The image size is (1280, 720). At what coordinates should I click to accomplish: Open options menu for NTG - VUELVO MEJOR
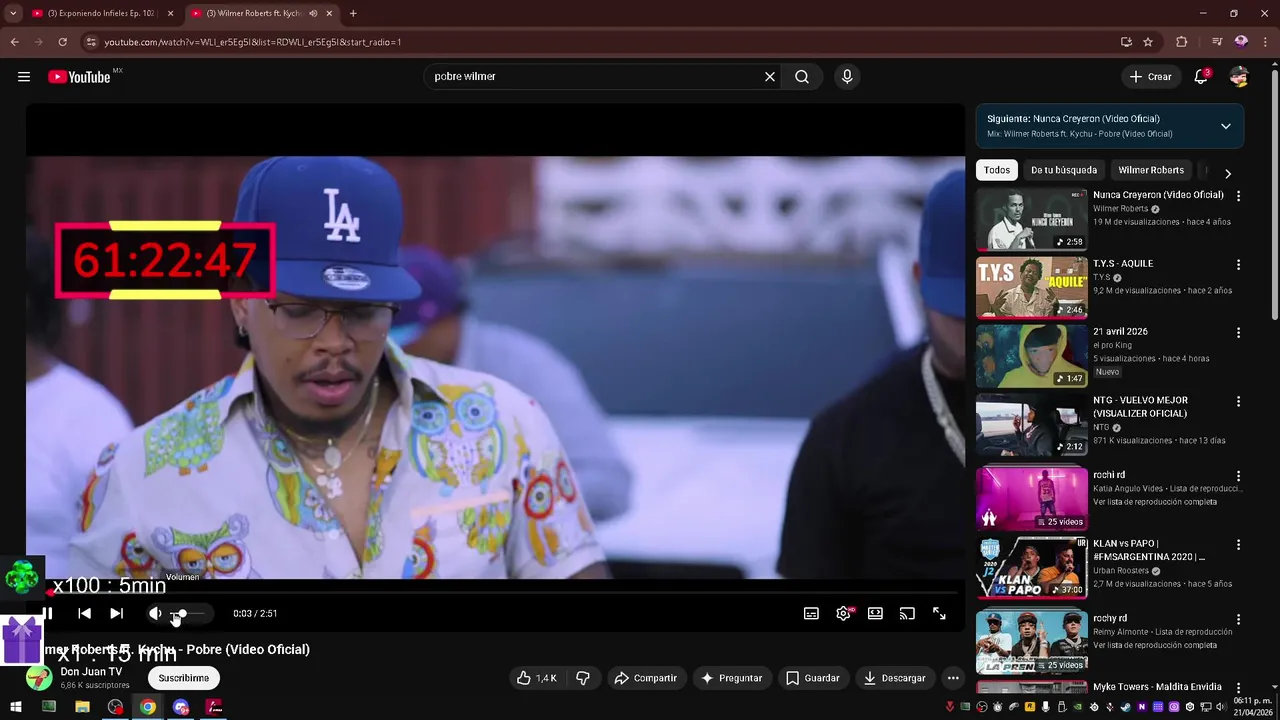coord(1238,402)
